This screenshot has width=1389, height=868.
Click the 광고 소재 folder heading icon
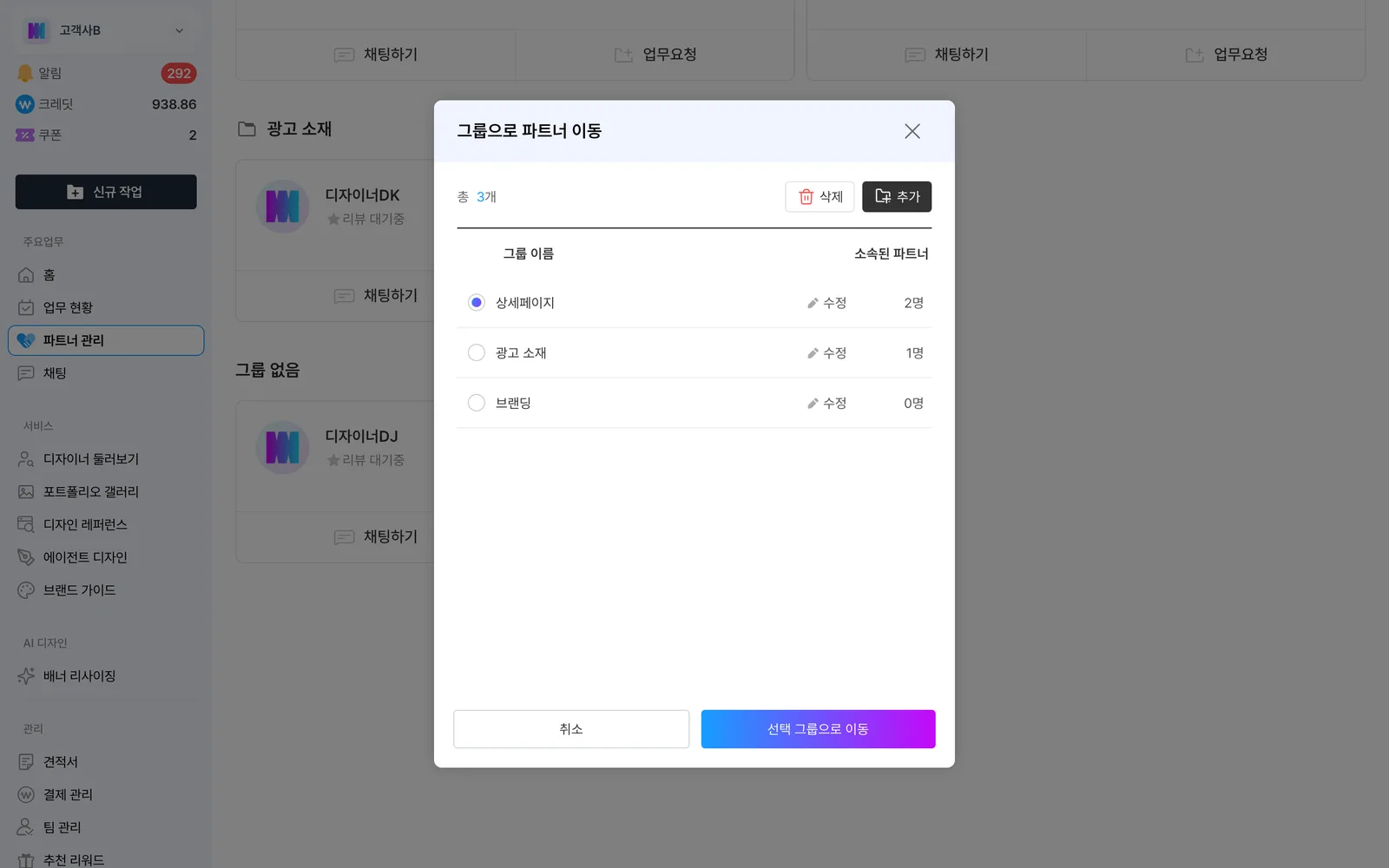[x=247, y=128]
